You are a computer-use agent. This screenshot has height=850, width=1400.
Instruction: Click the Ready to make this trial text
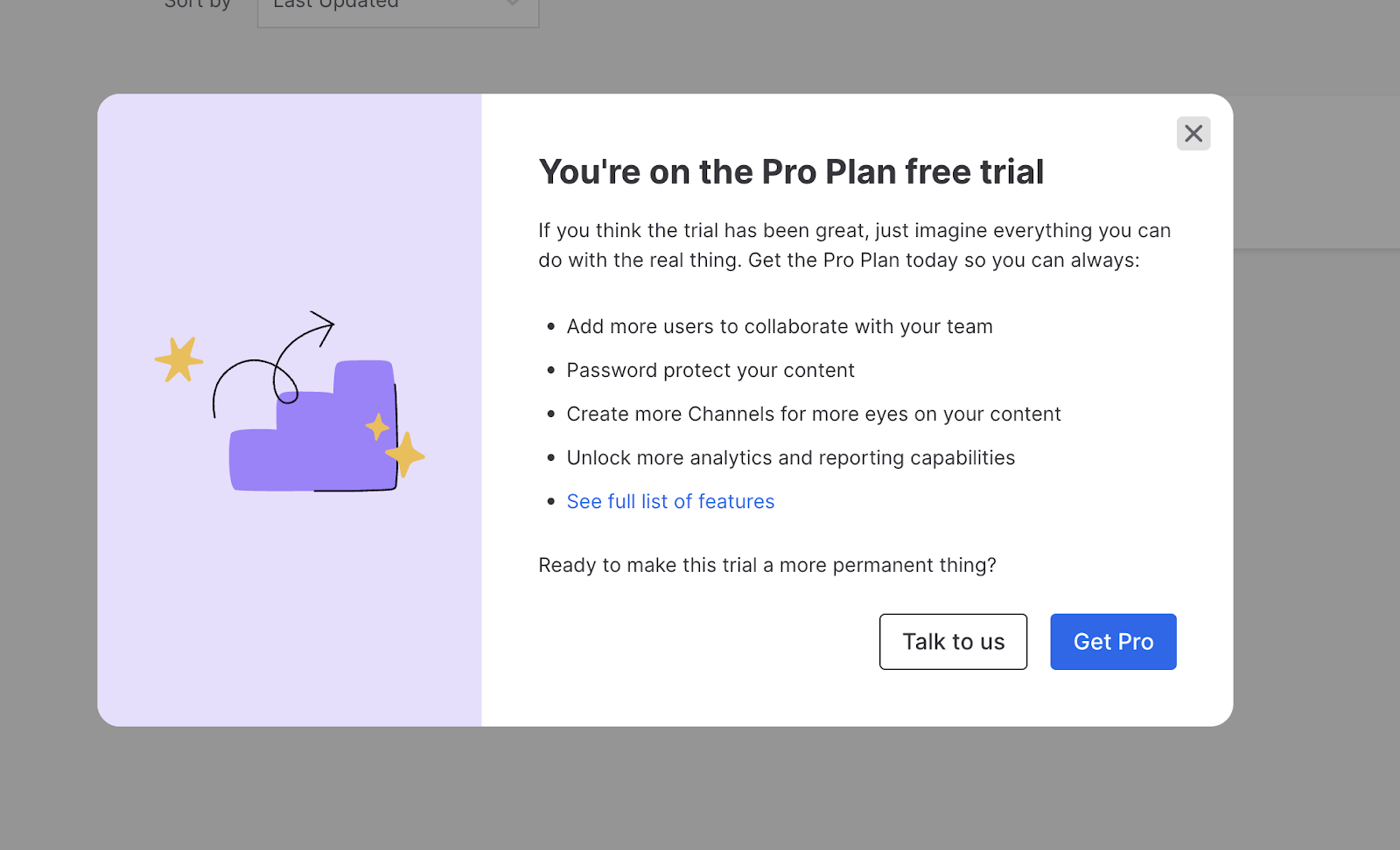[x=767, y=565]
